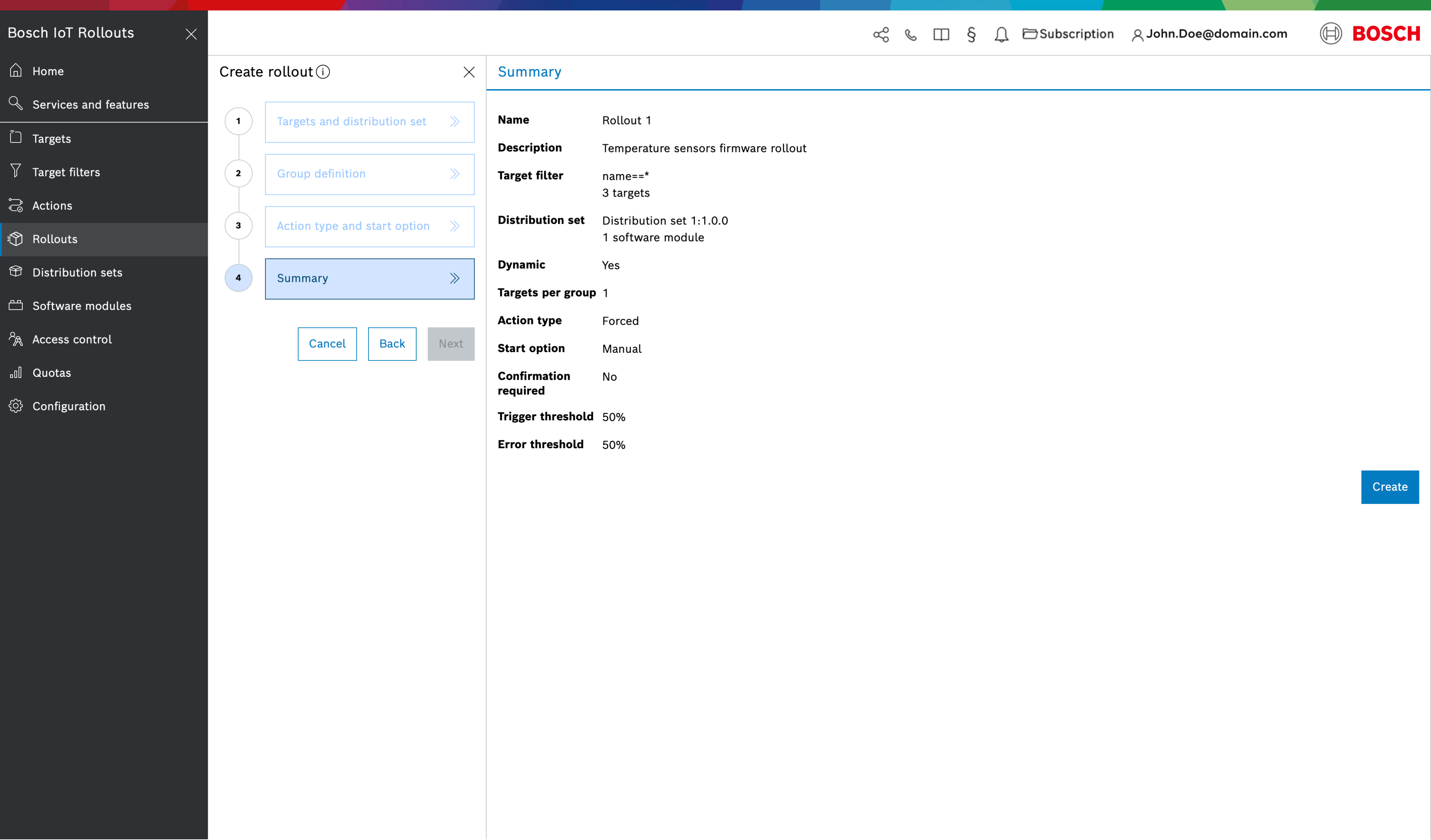
Task: Open the documentation book icon
Action: (x=941, y=35)
